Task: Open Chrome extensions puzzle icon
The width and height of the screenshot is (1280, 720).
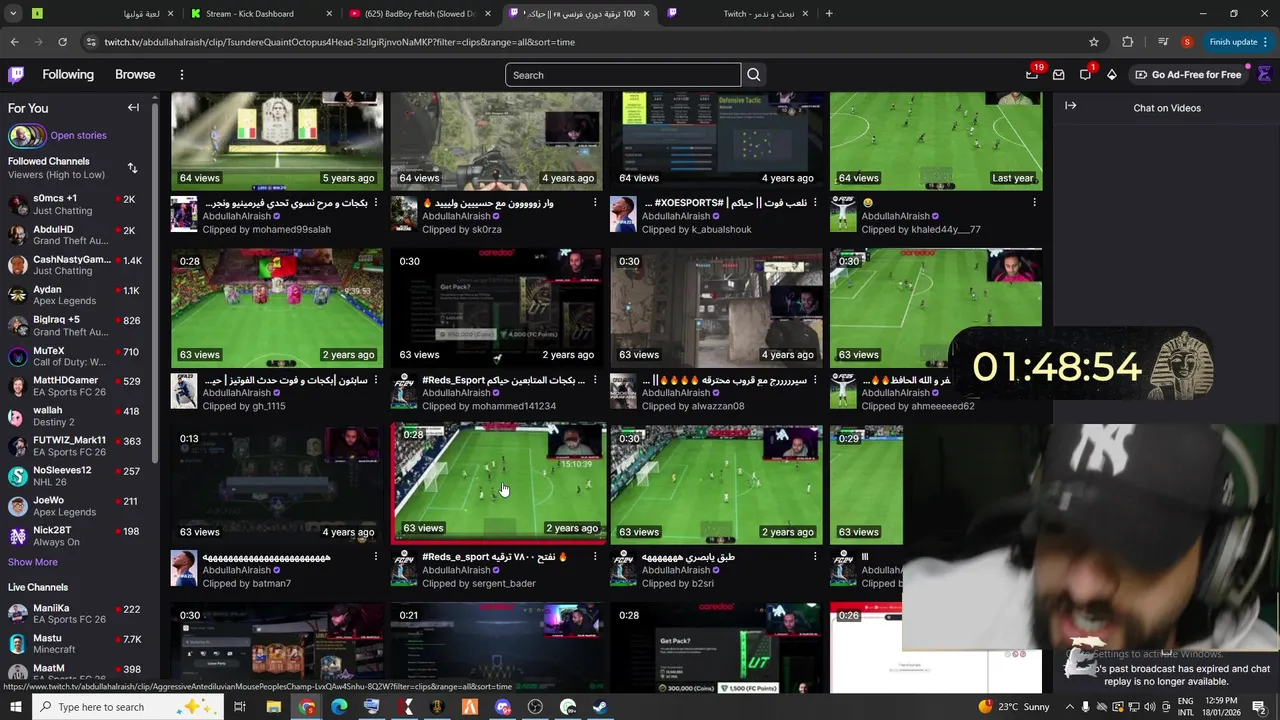Action: pyautogui.click(x=1128, y=42)
